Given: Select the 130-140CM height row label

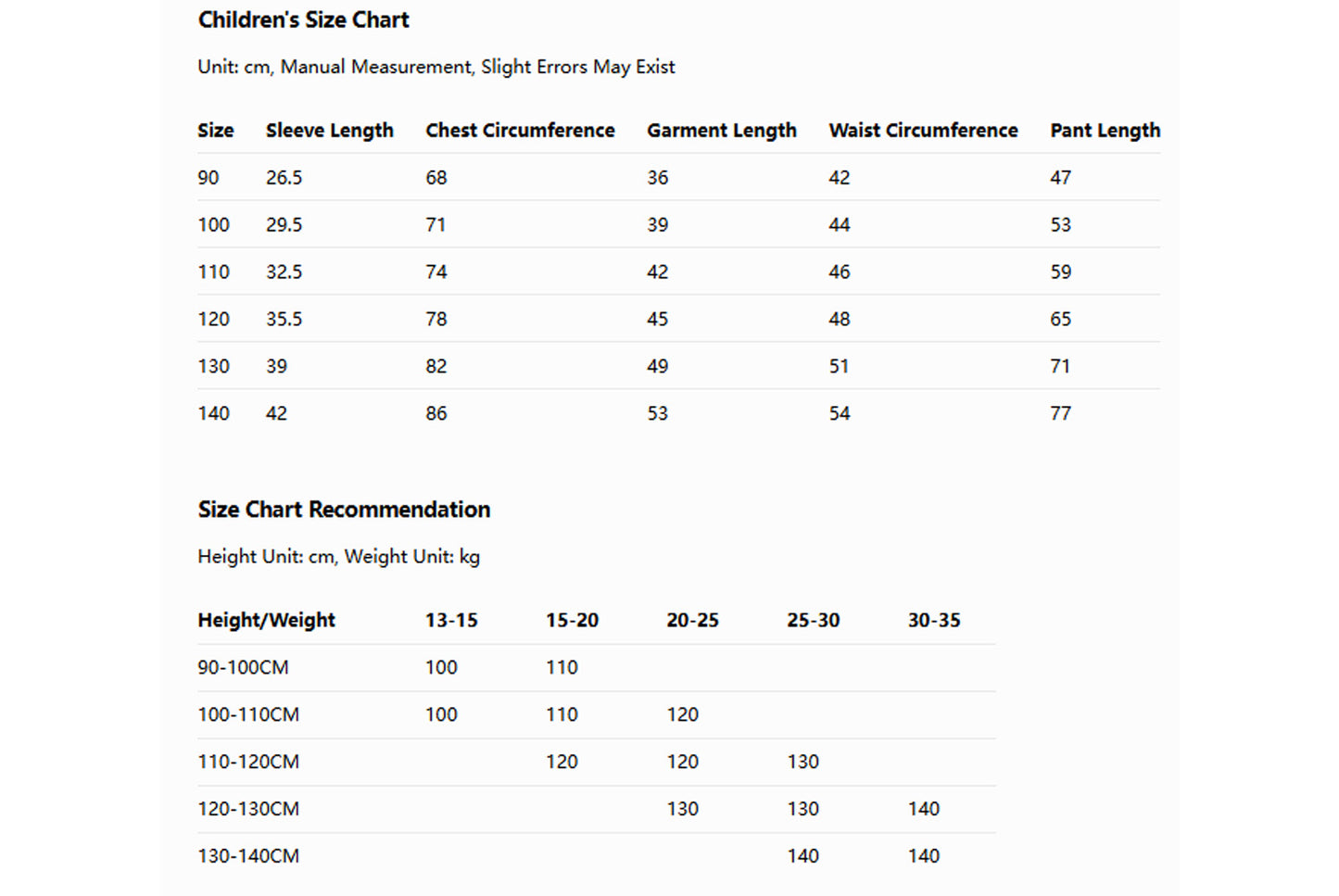Looking at the screenshot, I should [248, 856].
